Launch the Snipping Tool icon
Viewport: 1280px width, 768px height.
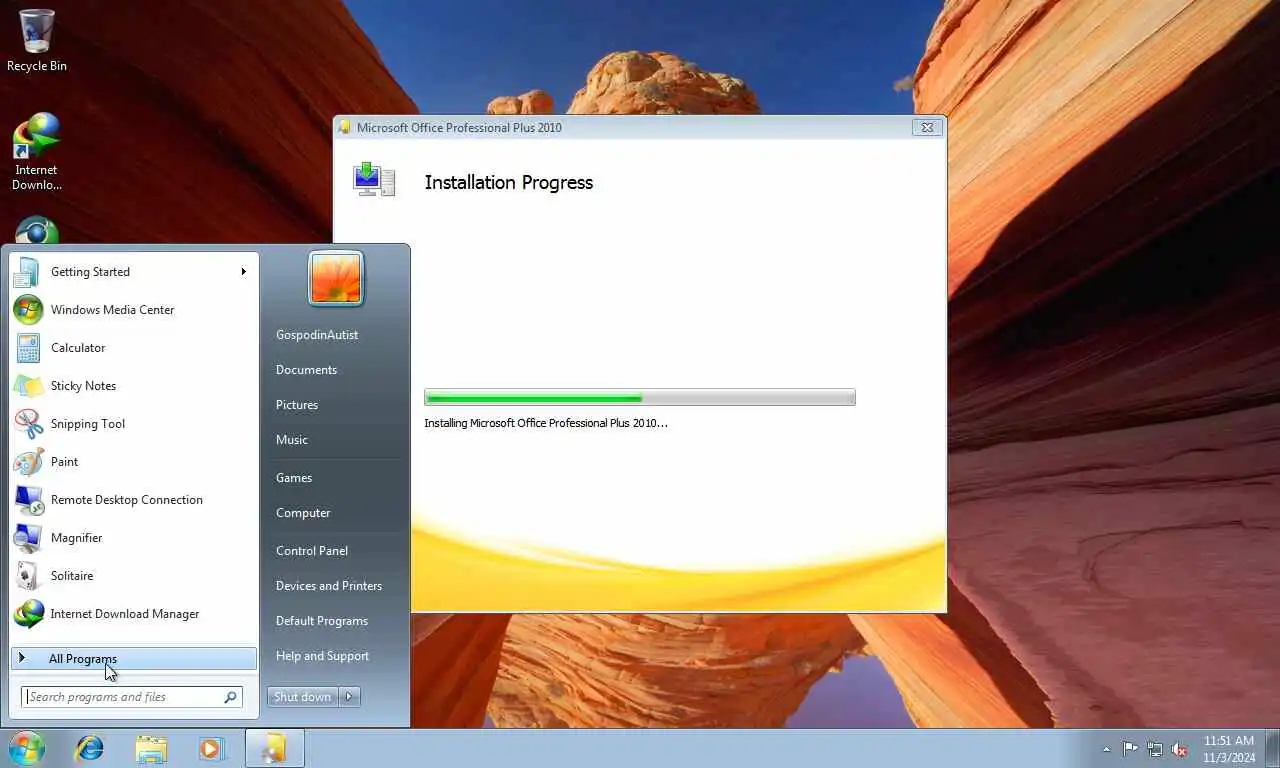click(x=28, y=424)
